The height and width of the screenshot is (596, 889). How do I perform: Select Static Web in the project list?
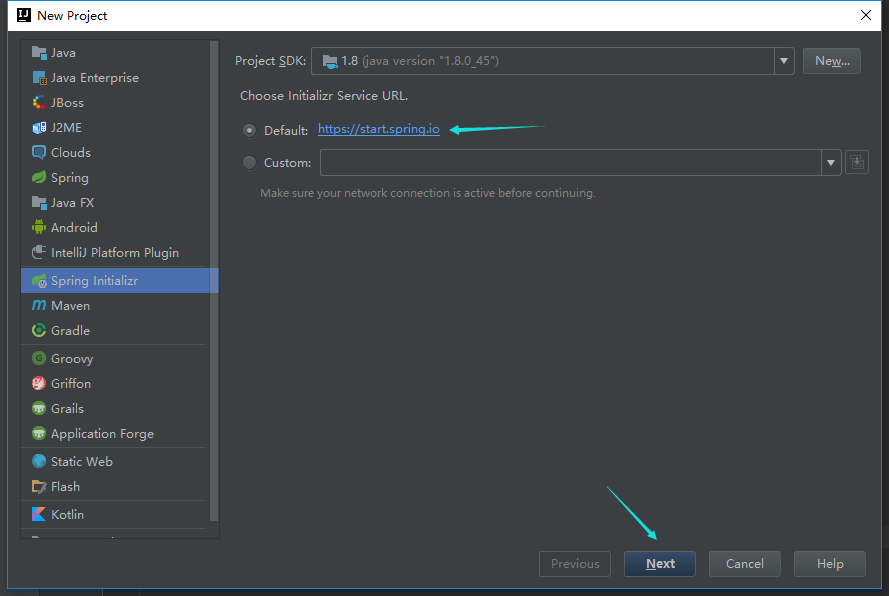[x=114, y=462]
